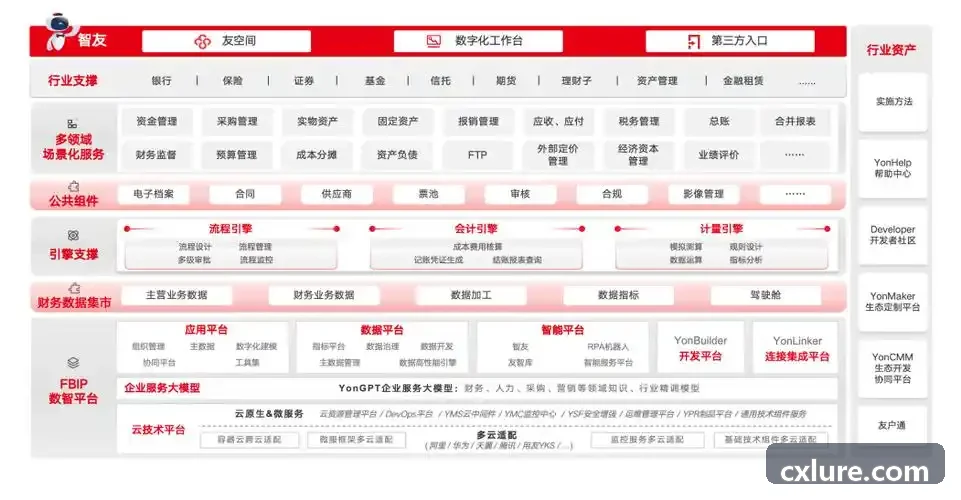Screen dimensions: 961x500
Task: Click the 主营业务数据 box
Action: pyautogui.click(x=177, y=295)
